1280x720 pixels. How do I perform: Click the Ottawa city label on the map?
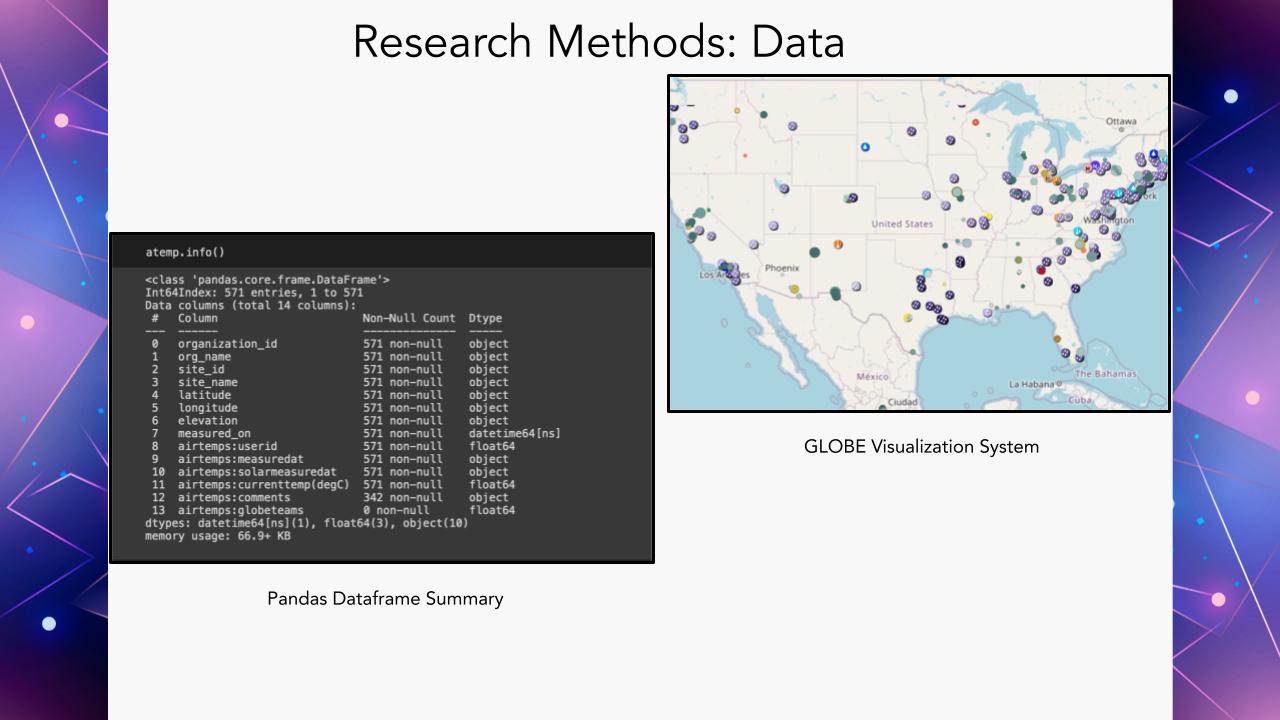(x=1121, y=121)
